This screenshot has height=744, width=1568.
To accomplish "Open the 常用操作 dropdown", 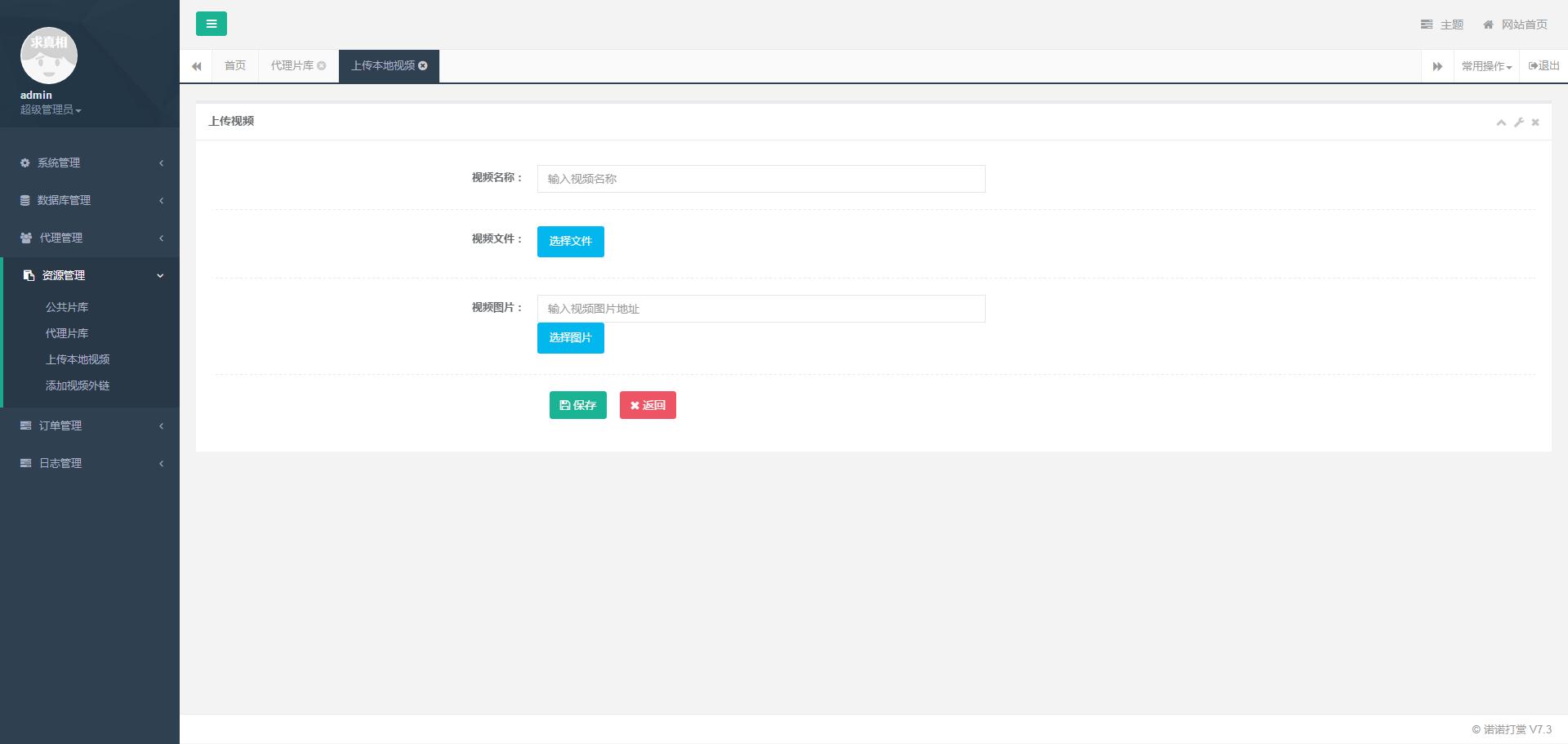I will [1486, 66].
